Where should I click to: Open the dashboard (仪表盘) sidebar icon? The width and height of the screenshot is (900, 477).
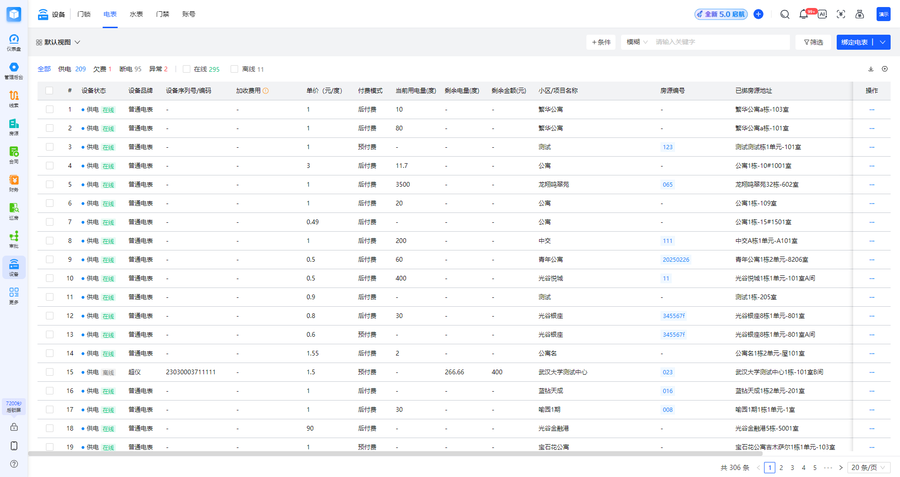click(x=14, y=42)
